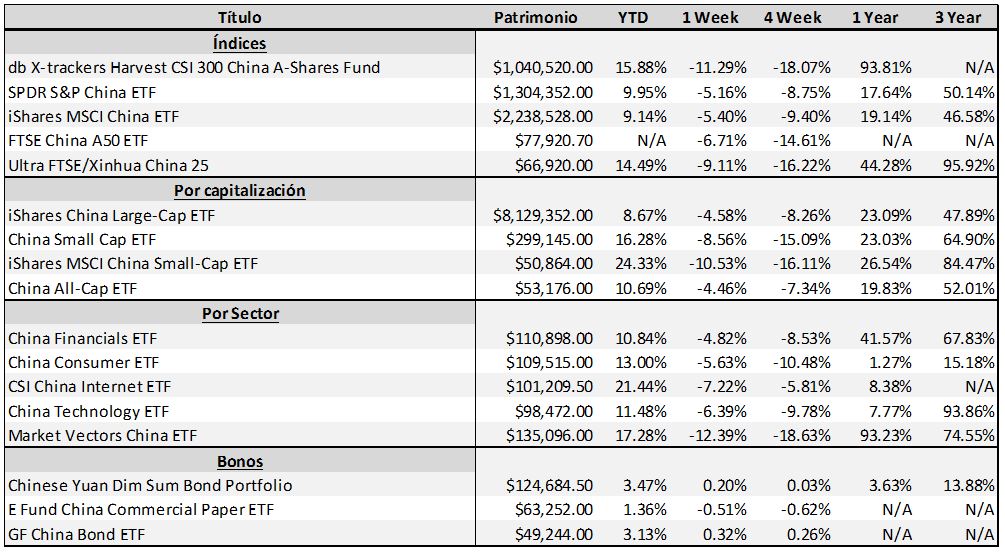Screen dimensions: 1005x552
Task: Click the 95.92% three-year return cell
Action: 969,165
